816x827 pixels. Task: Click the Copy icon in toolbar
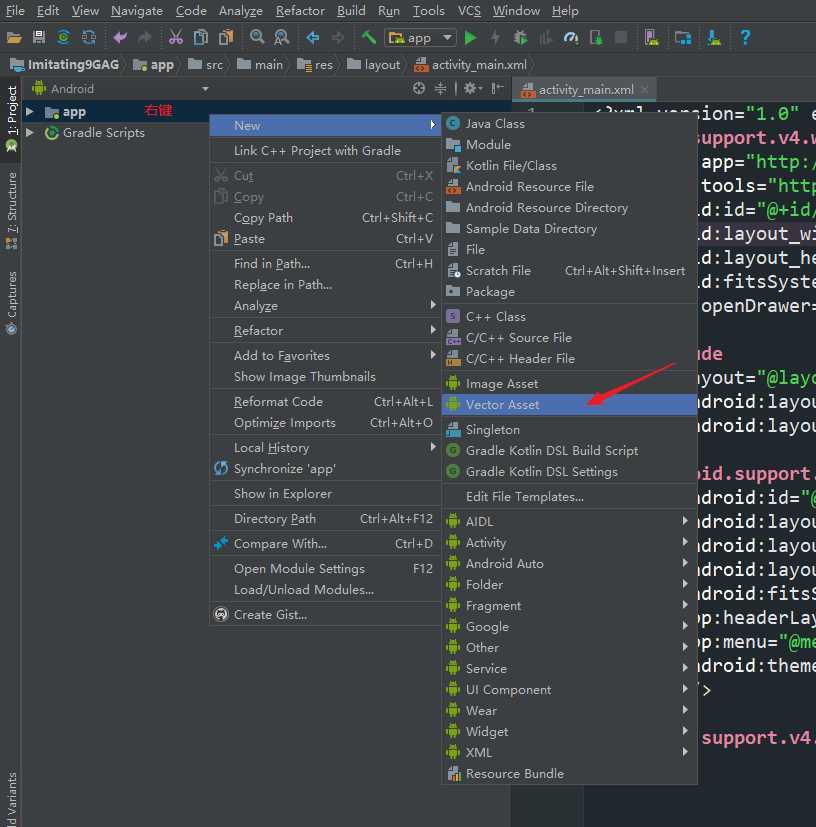200,37
